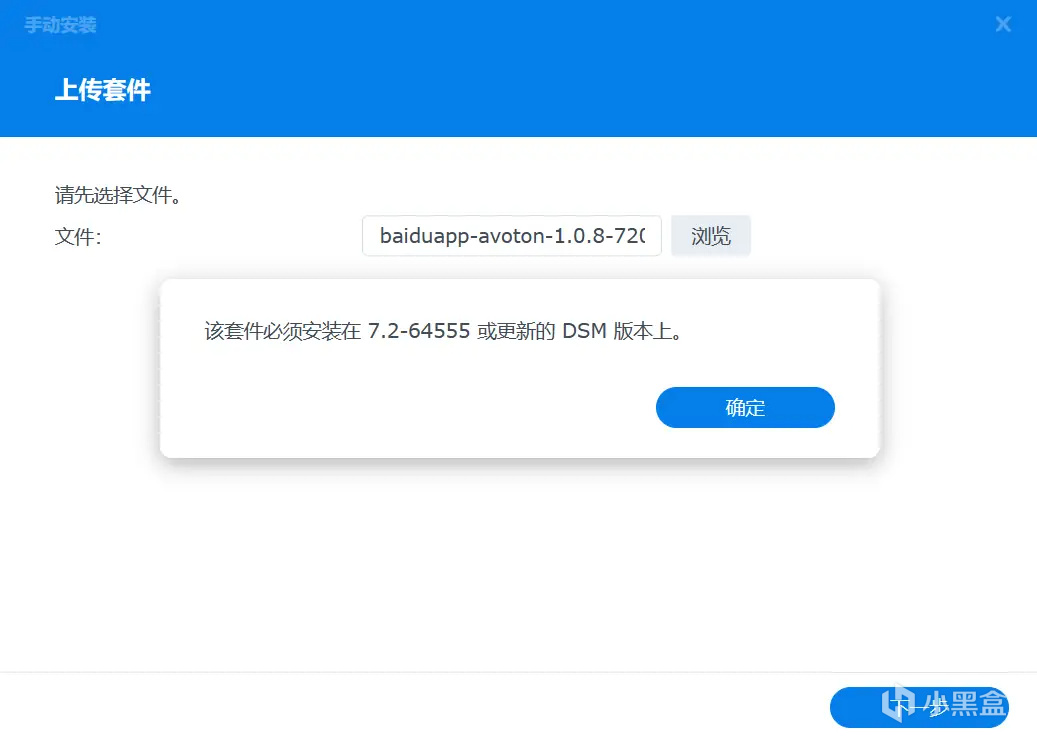This screenshot has width=1037, height=741.
Task: Click the 版本上 text ending the alert message
Action: pos(642,331)
